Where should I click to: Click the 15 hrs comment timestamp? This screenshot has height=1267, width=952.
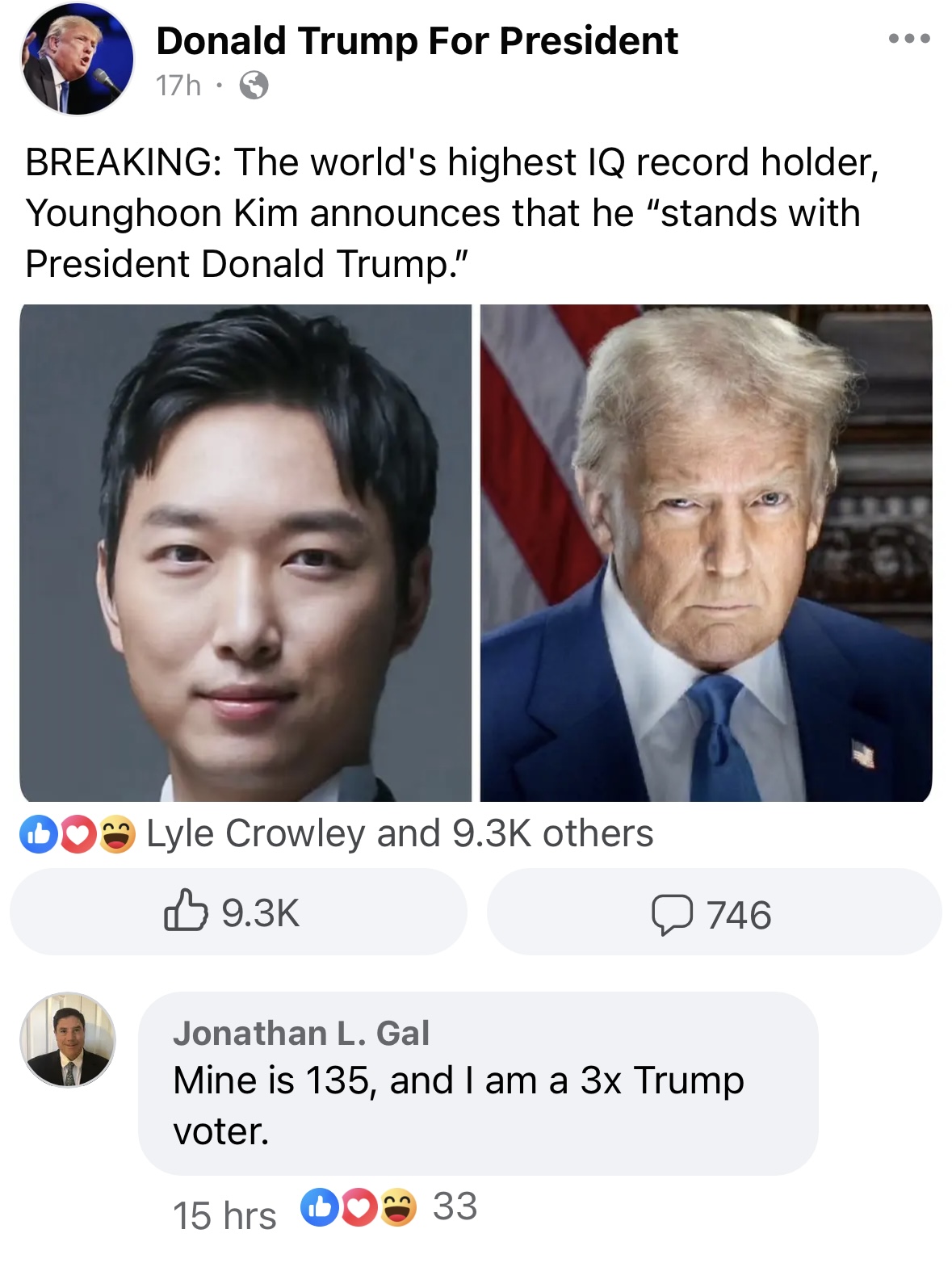[x=224, y=1215]
